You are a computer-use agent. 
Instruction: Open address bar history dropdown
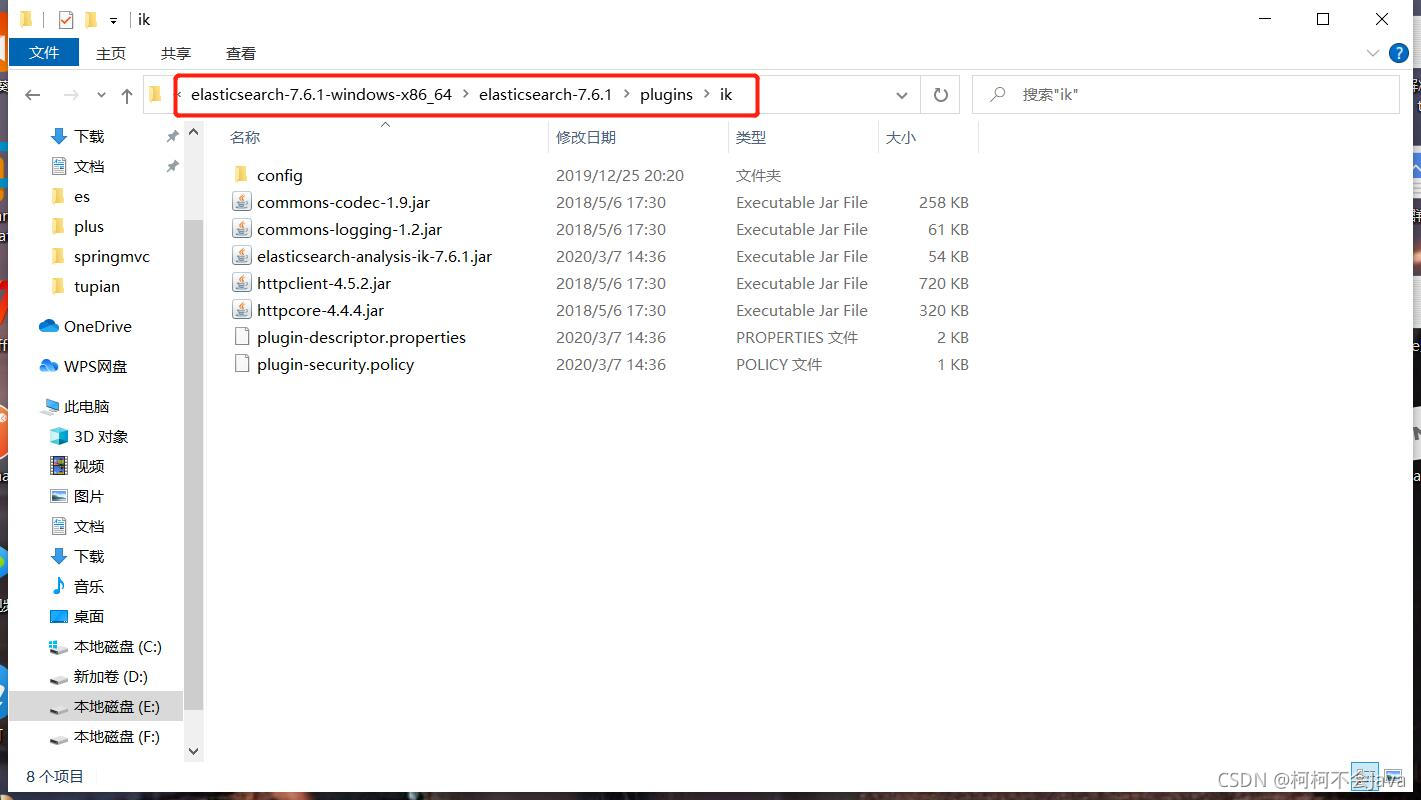[x=902, y=95]
